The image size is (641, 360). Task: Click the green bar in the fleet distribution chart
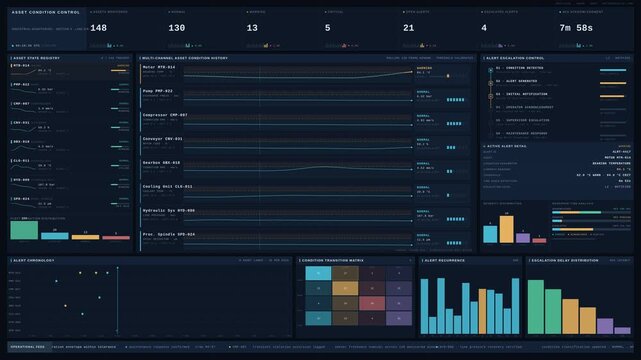(24, 230)
